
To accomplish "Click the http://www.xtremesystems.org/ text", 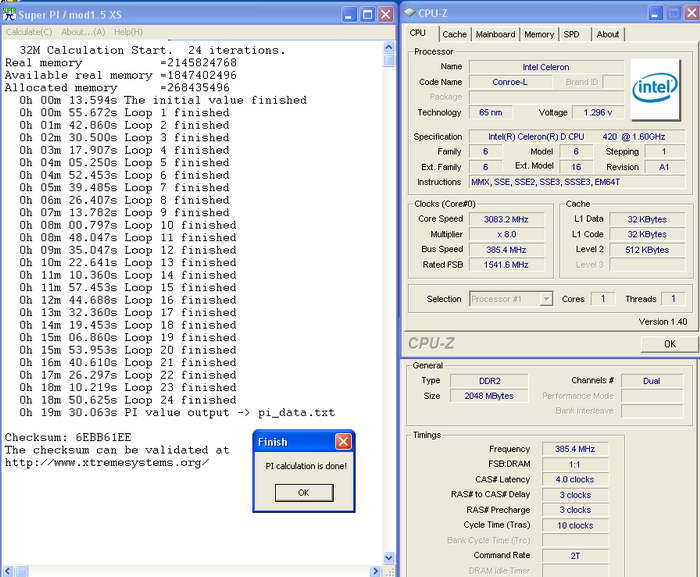I will coord(106,463).
